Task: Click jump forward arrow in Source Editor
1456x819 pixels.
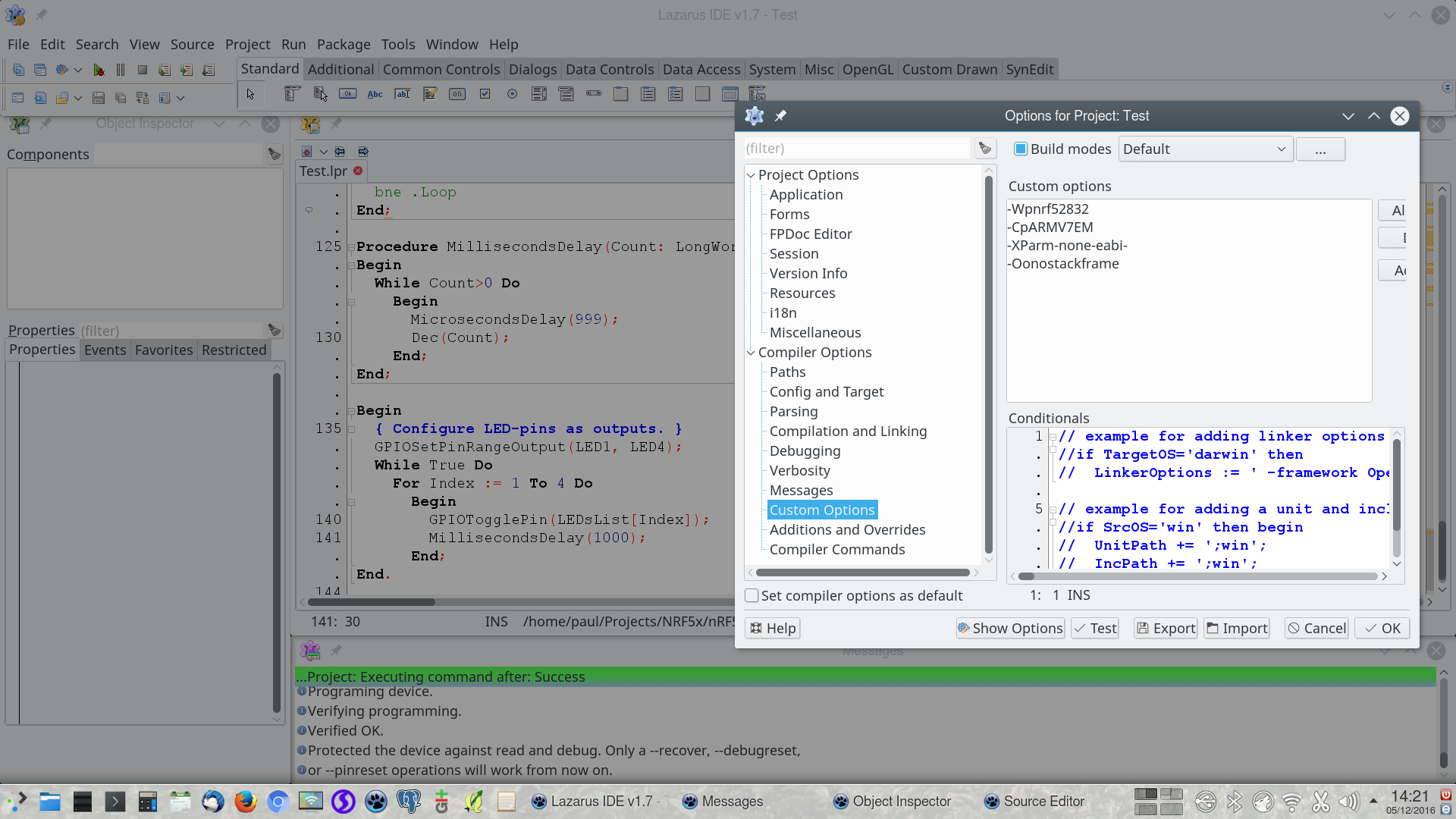Action: (363, 152)
